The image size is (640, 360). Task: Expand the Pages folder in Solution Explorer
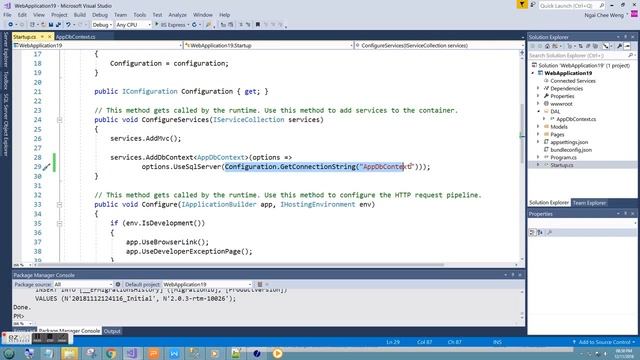[538, 134]
